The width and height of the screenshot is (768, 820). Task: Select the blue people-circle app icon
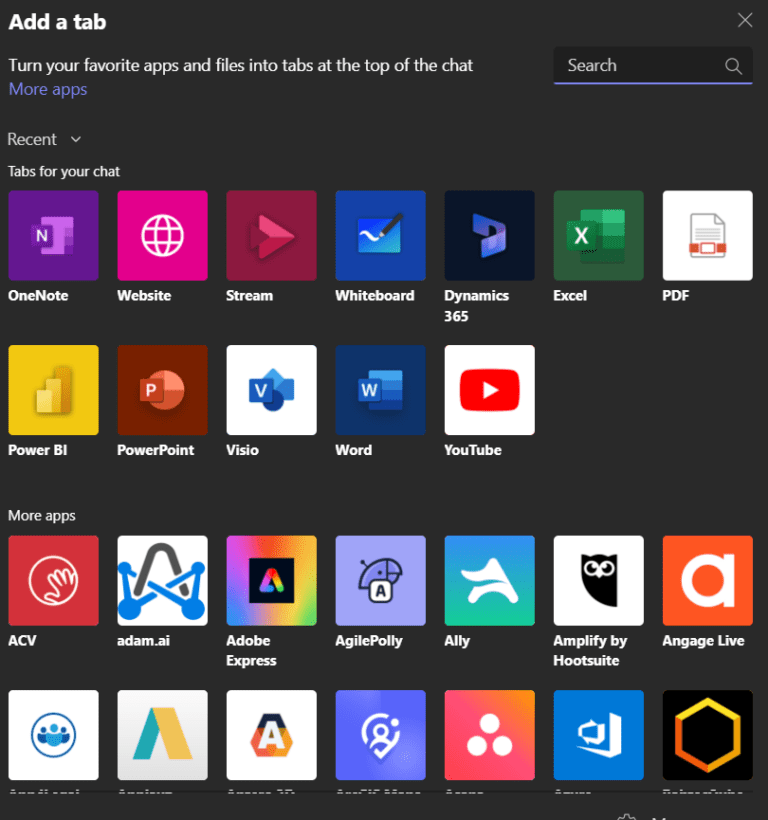(x=53, y=735)
